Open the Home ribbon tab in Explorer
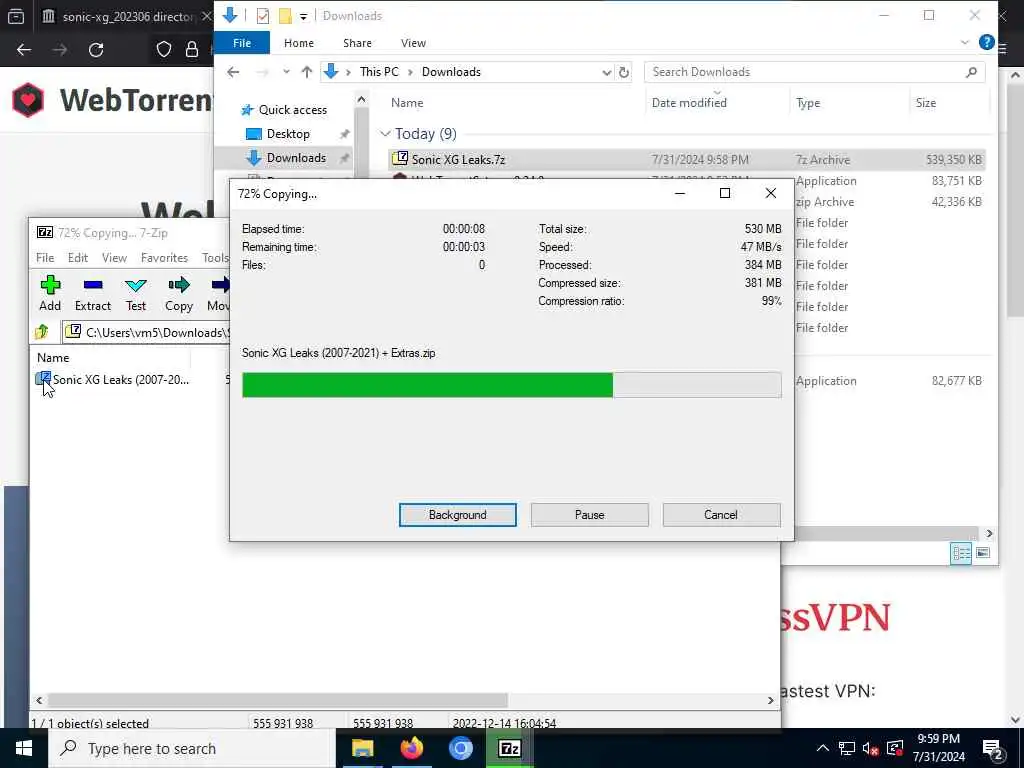Screen dimensions: 1024x768 (298, 43)
